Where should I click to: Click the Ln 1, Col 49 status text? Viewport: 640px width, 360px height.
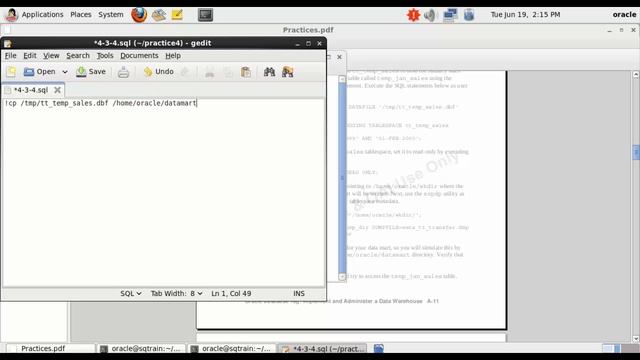231,293
